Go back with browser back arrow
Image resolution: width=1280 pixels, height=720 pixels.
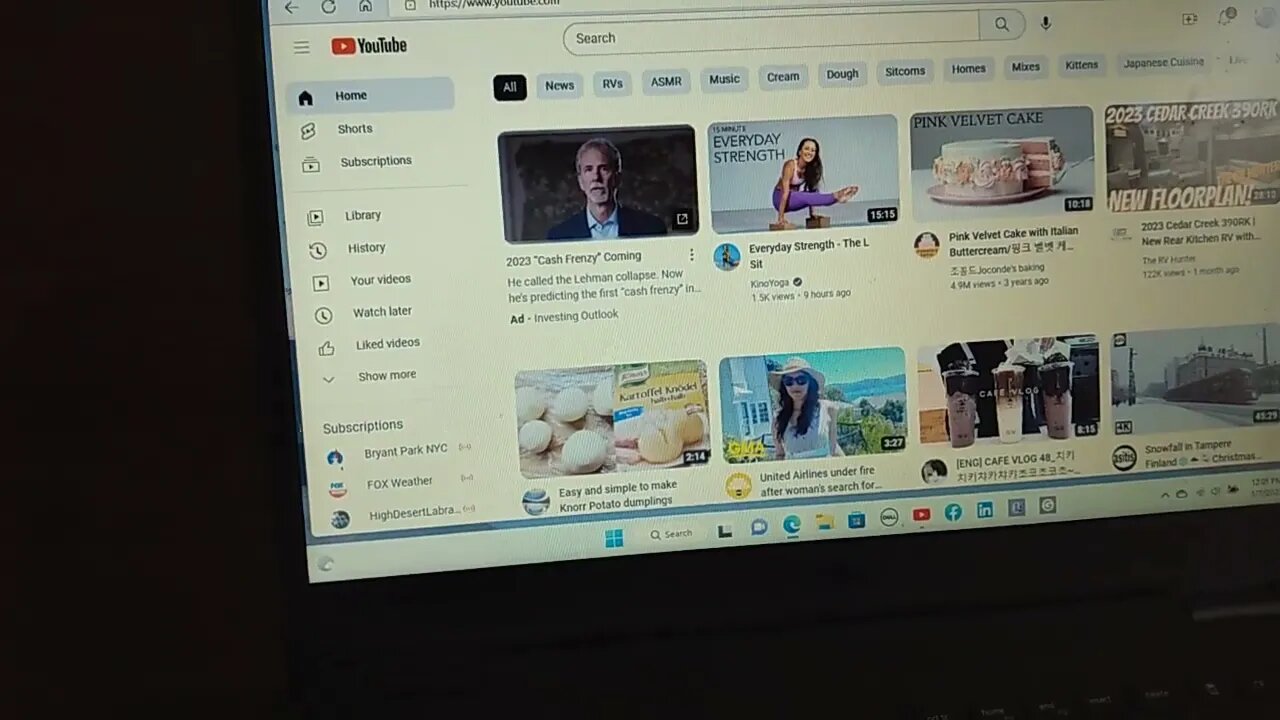pyautogui.click(x=291, y=7)
